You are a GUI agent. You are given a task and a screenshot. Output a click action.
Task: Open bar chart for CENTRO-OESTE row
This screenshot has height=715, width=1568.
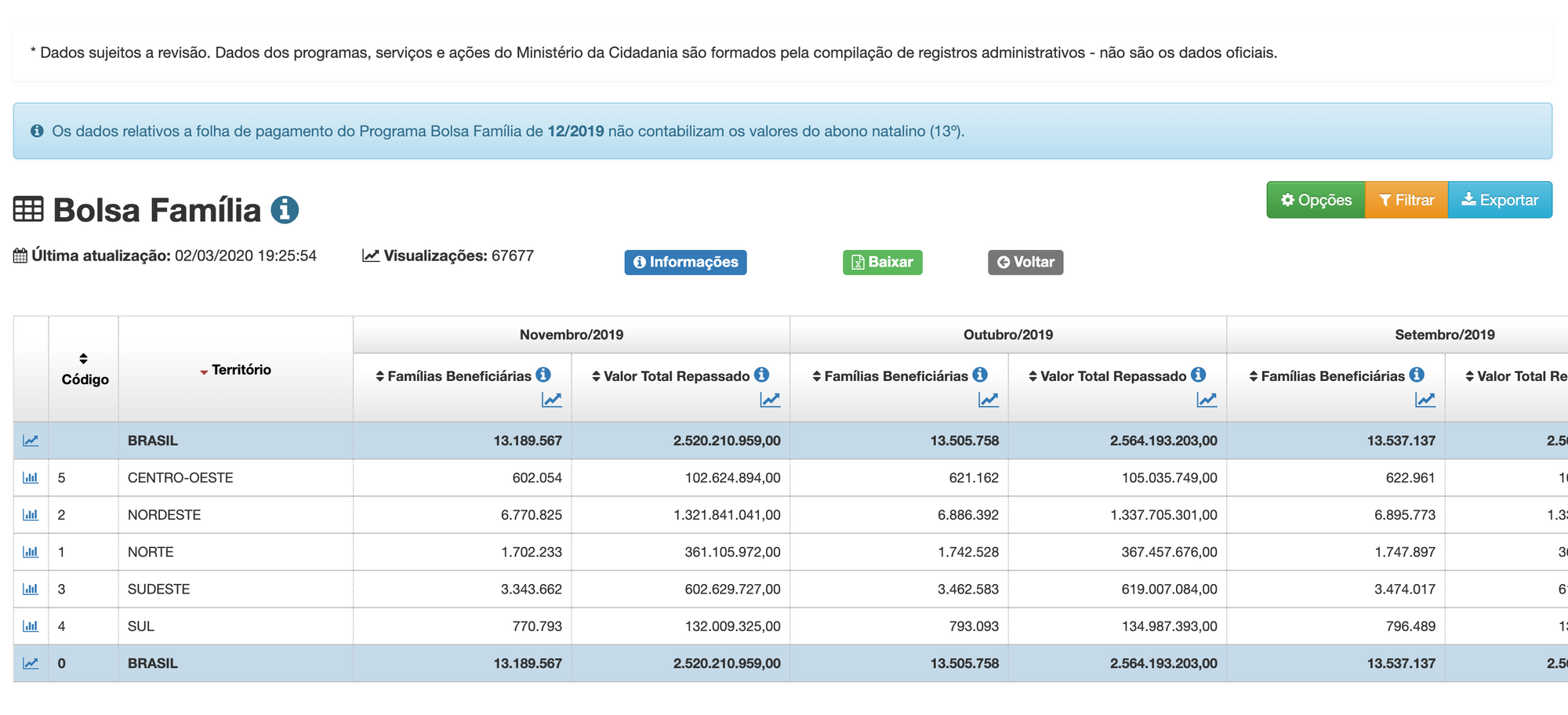point(31,477)
